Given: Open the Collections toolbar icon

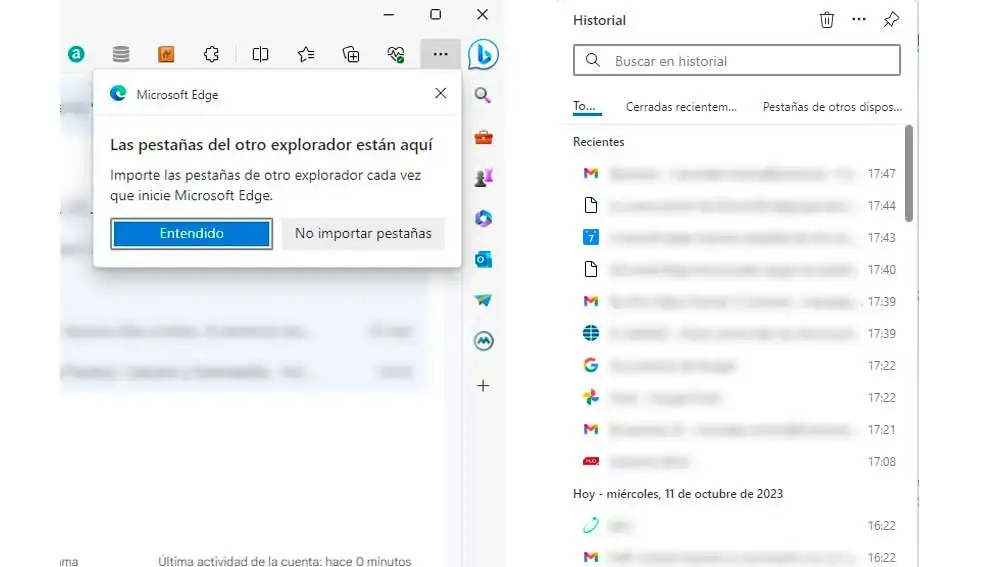Looking at the screenshot, I should pos(351,54).
